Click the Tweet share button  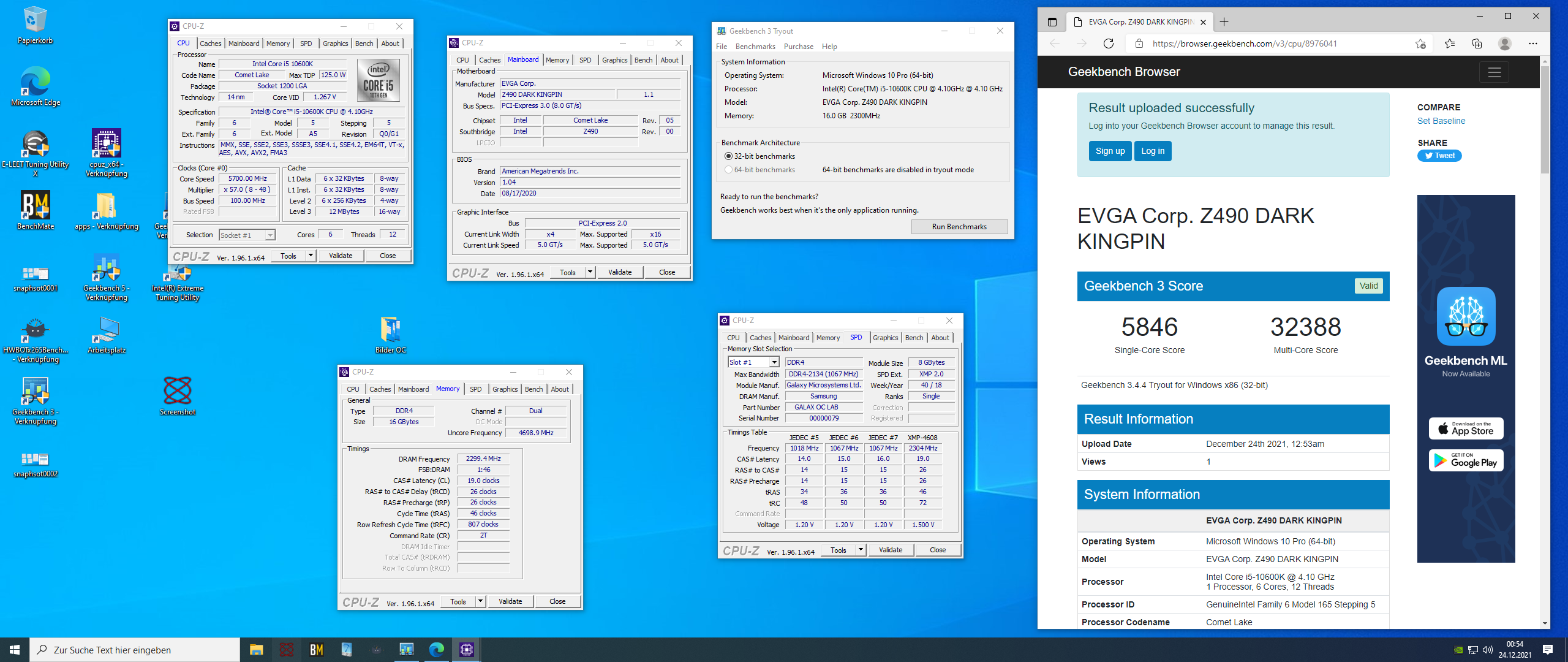tap(1439, 156)
